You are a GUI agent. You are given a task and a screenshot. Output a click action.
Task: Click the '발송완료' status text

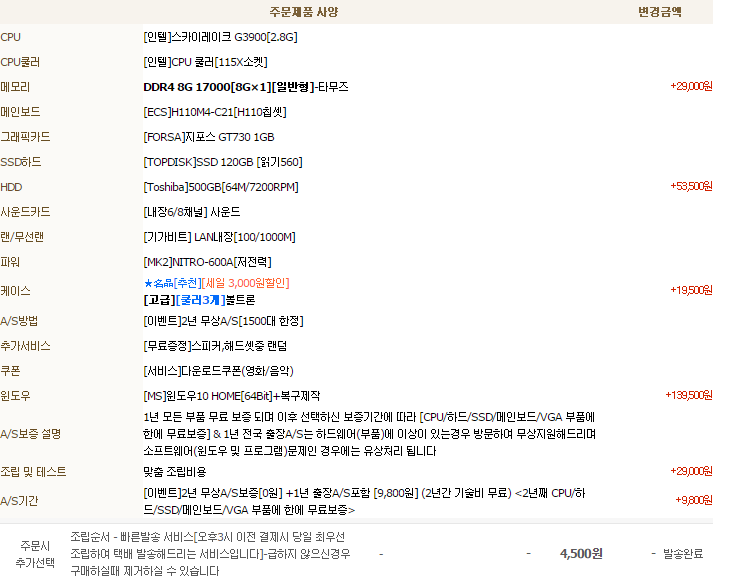(x=683, y=554)
